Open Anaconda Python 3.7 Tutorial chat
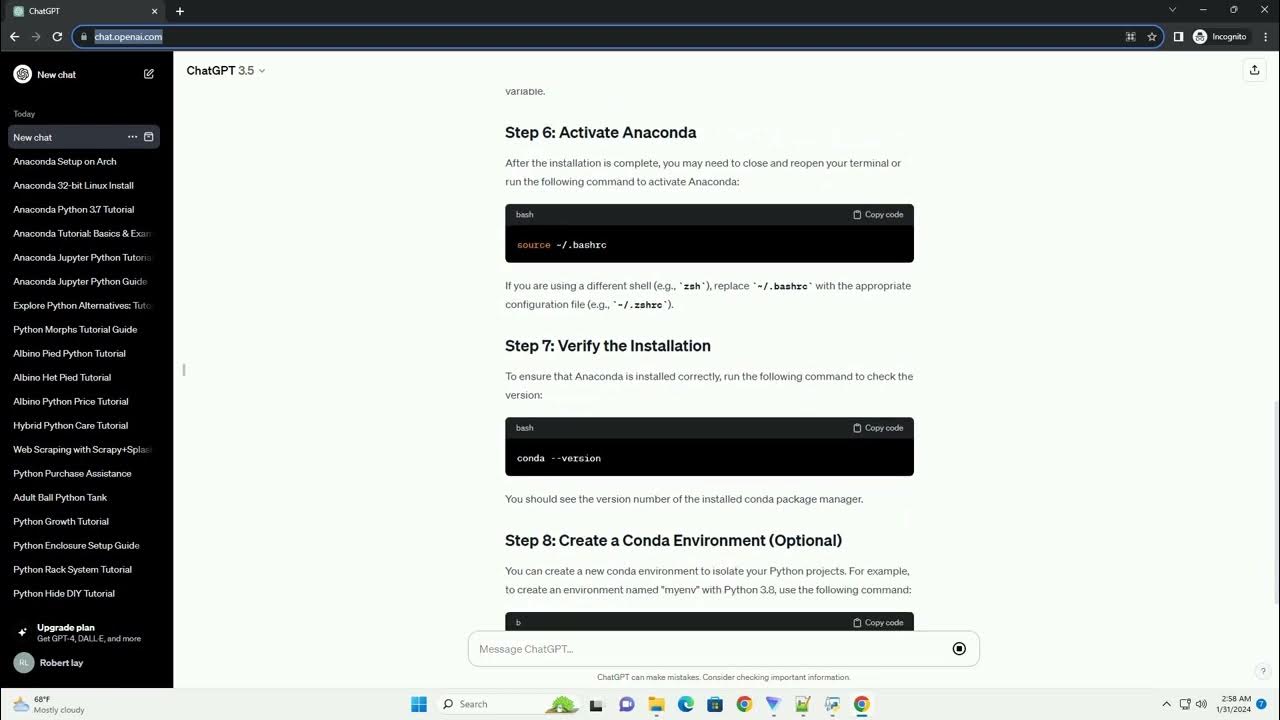 point(84,209)
